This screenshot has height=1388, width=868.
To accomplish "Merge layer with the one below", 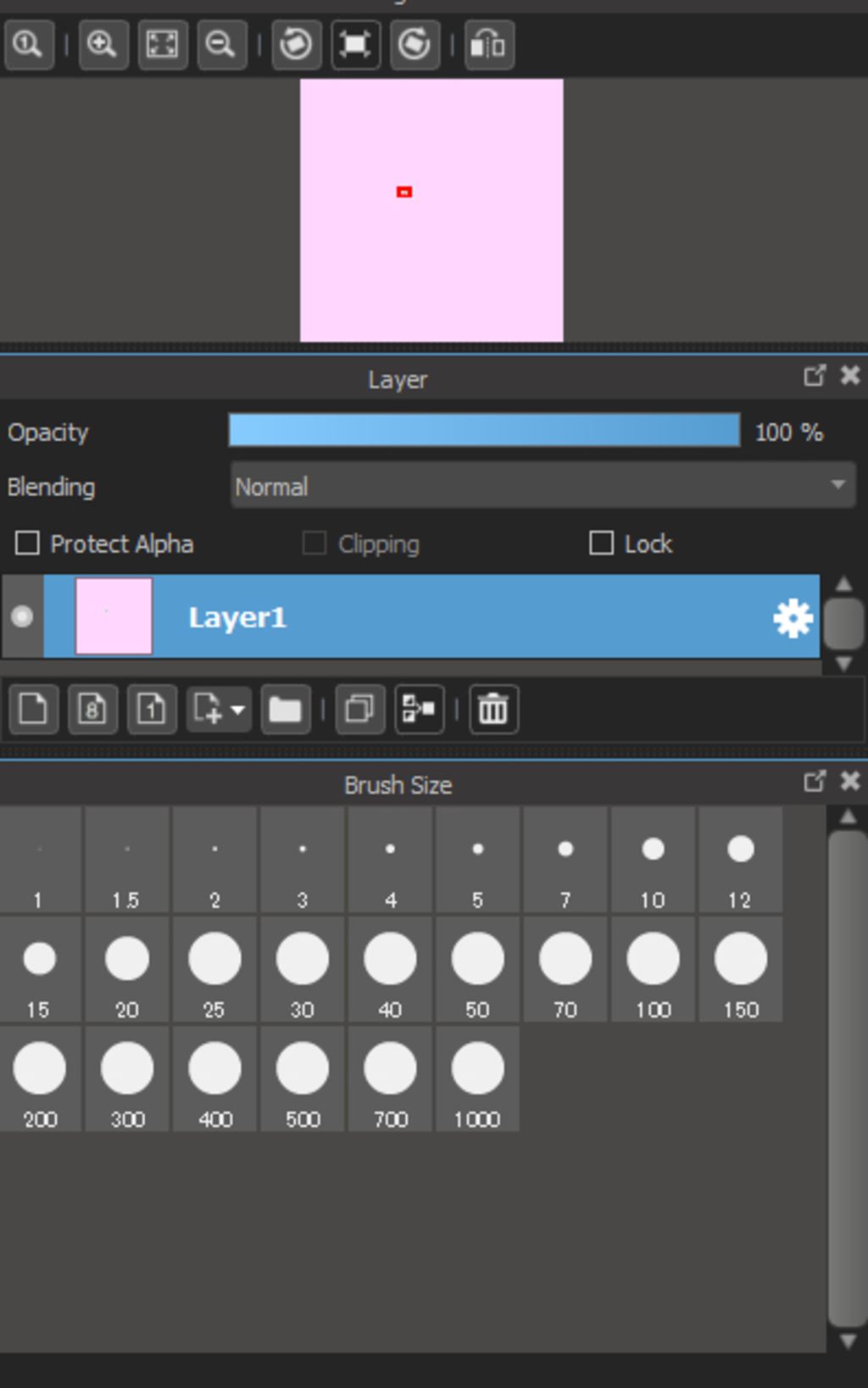I will (420, 709).
